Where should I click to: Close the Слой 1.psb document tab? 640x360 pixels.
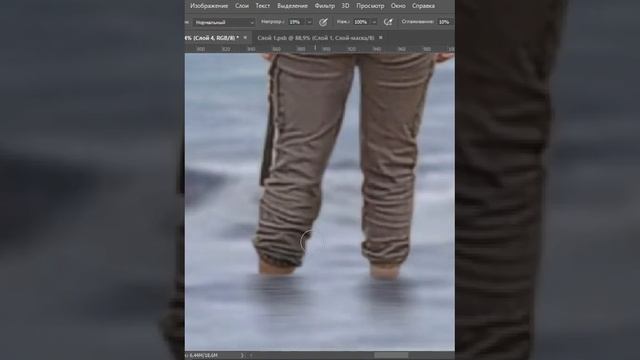[381, 38]
